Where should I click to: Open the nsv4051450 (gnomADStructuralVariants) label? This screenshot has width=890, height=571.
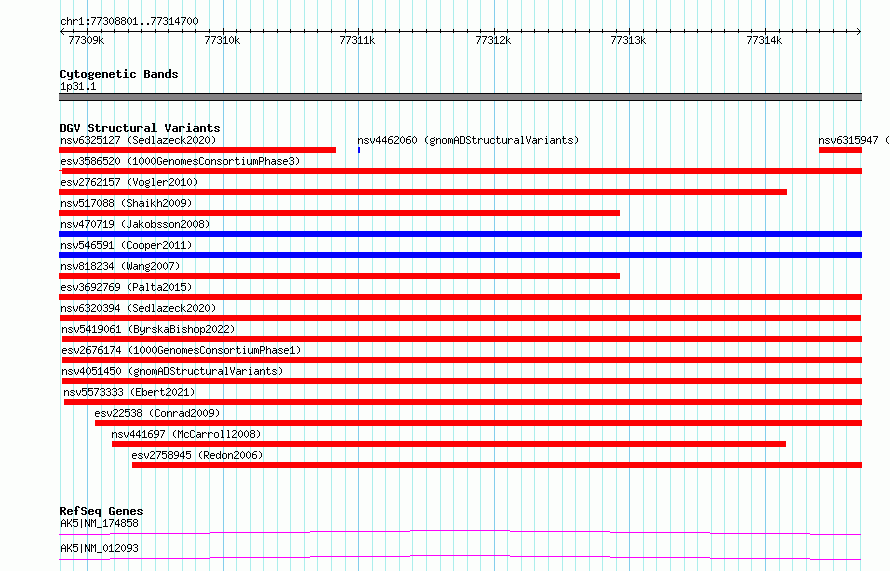[172, 371]
